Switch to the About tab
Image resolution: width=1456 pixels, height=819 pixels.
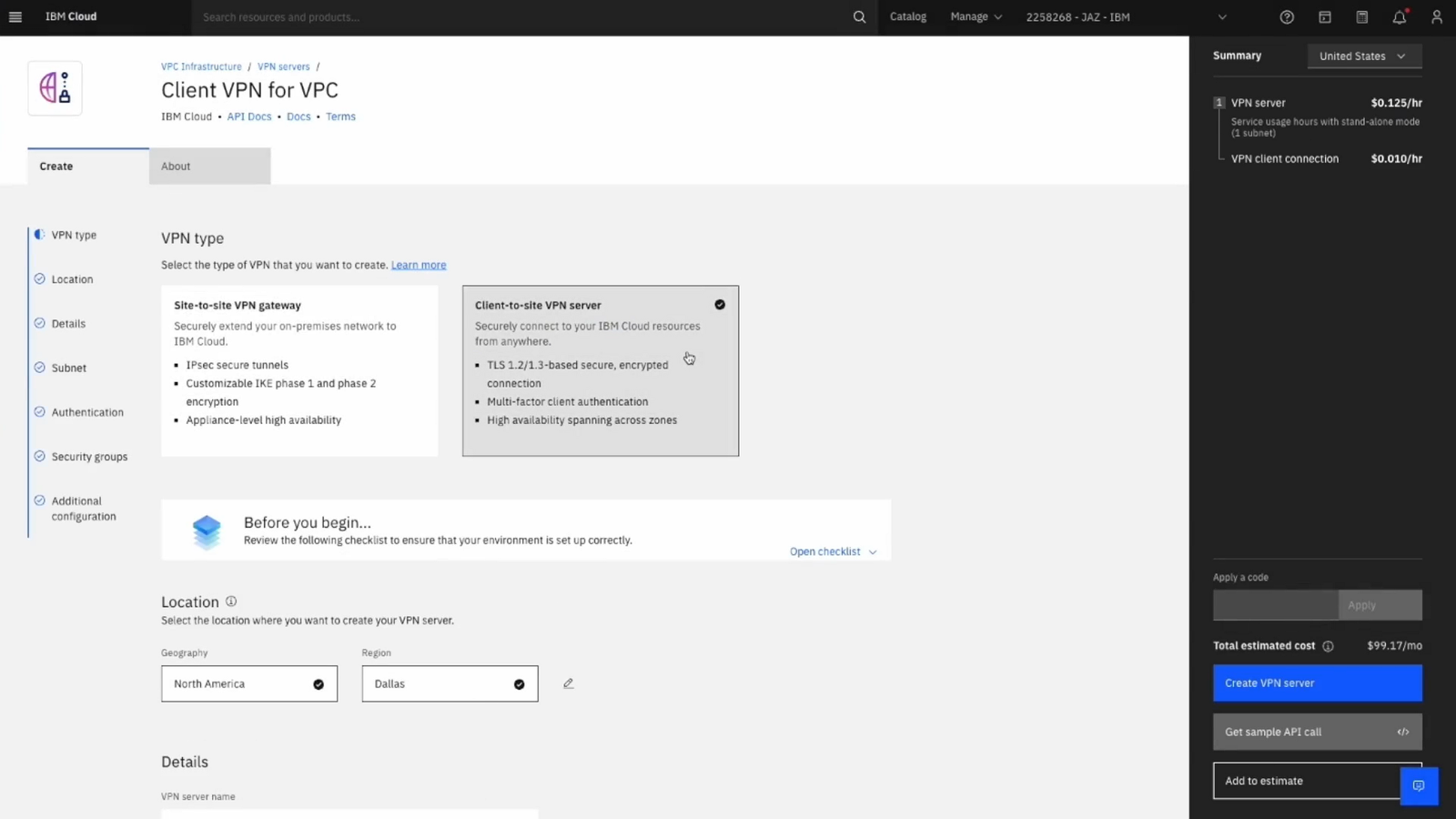click(x=209, y=167)
